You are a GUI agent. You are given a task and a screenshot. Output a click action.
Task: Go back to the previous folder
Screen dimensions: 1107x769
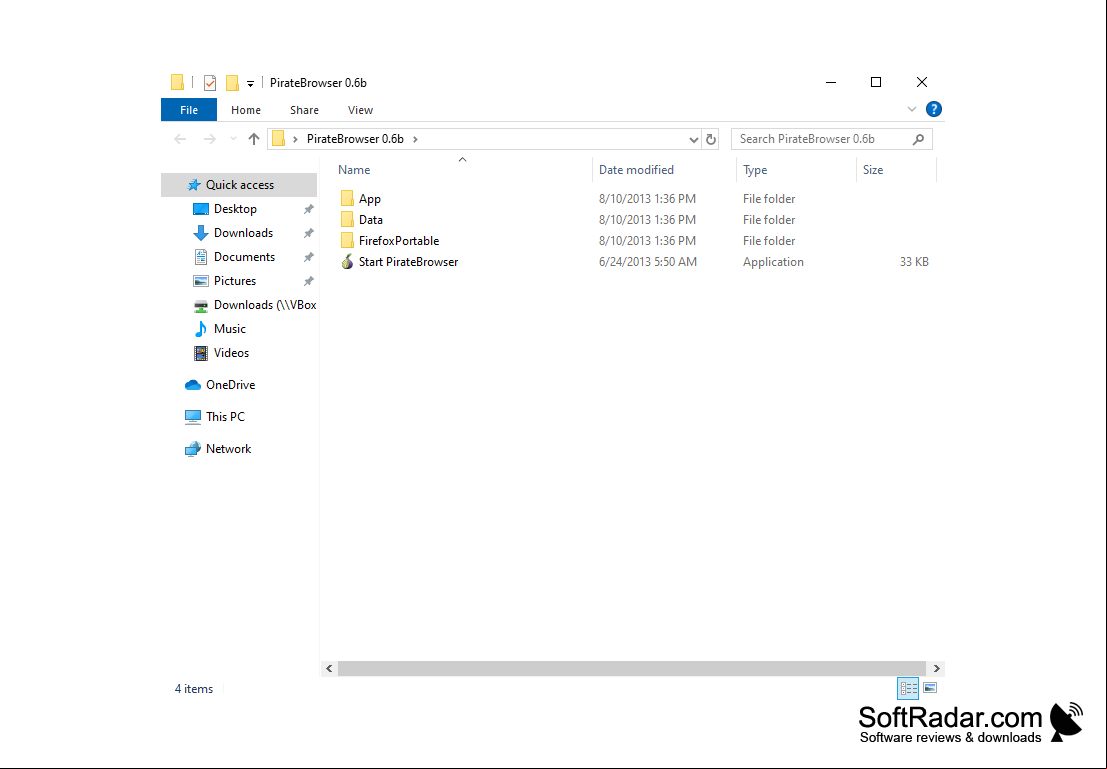(x=180, y=139)
